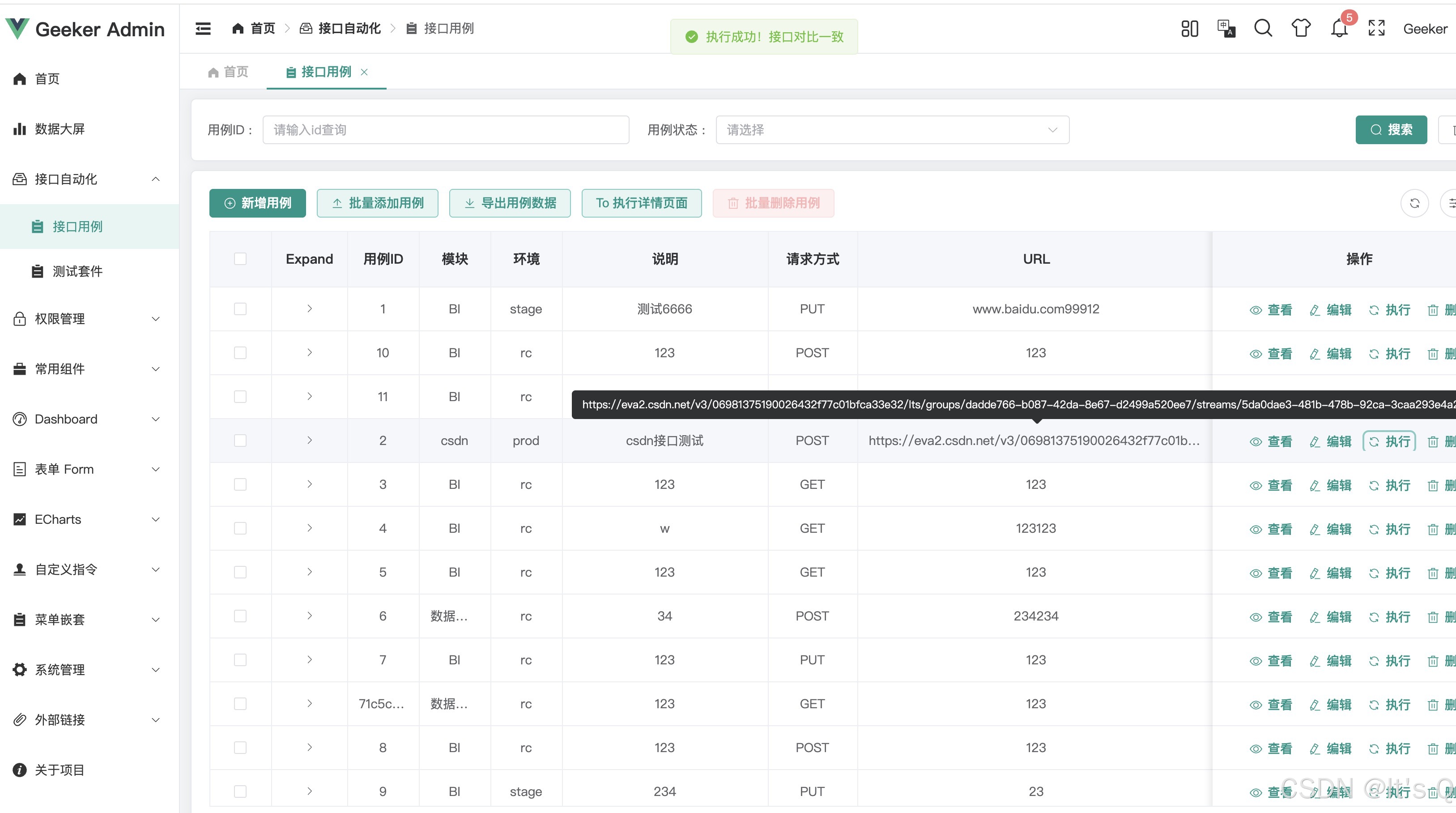Open the notification bell icon
This screenshot has height=813, width=1456.
[1339, 28]
